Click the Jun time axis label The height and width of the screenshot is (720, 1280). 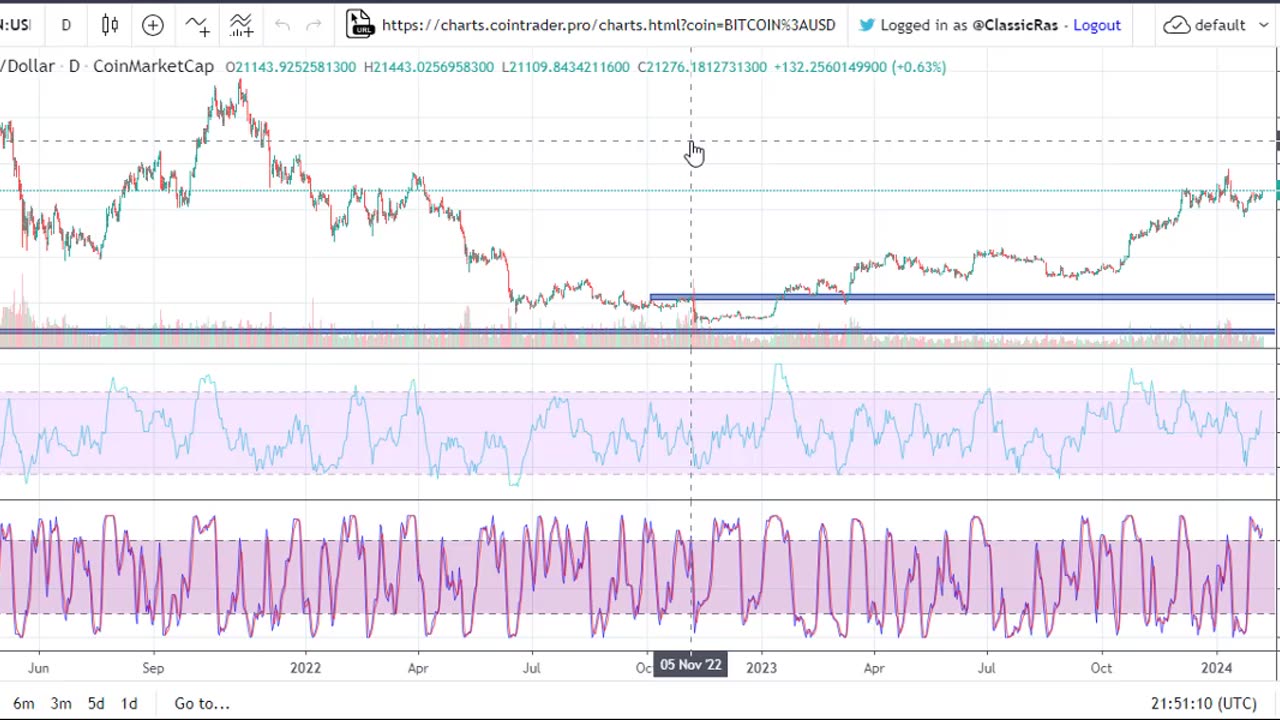[38, 667]
